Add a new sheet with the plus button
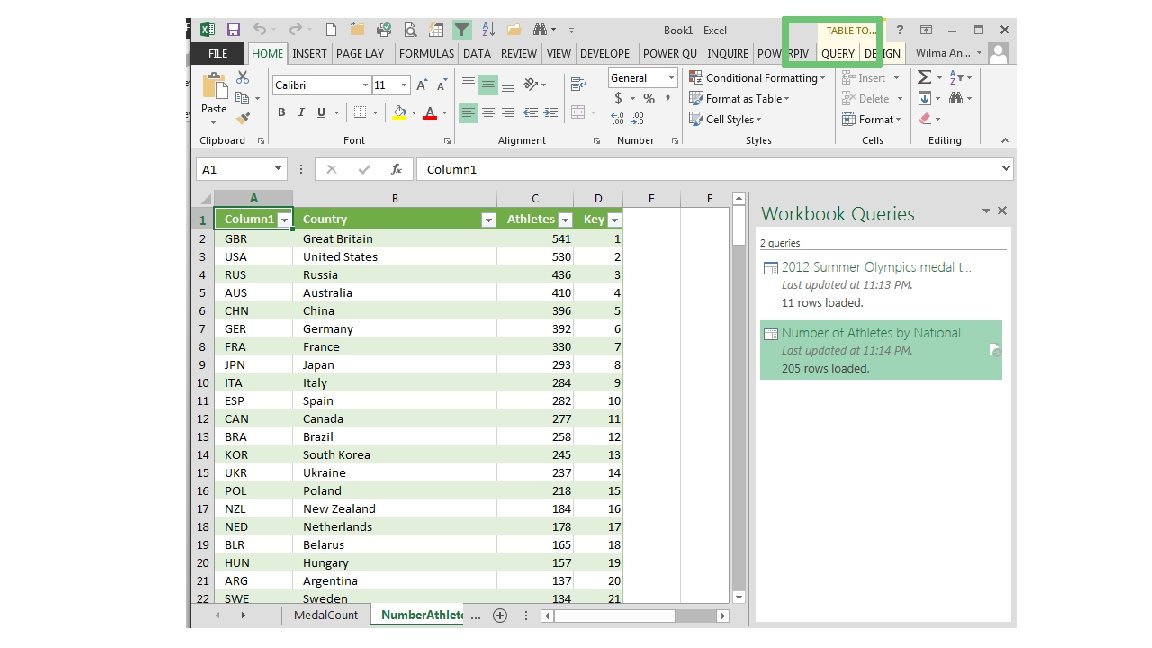The height and width of the screenshot is (648, 1152). pos(500,616)
